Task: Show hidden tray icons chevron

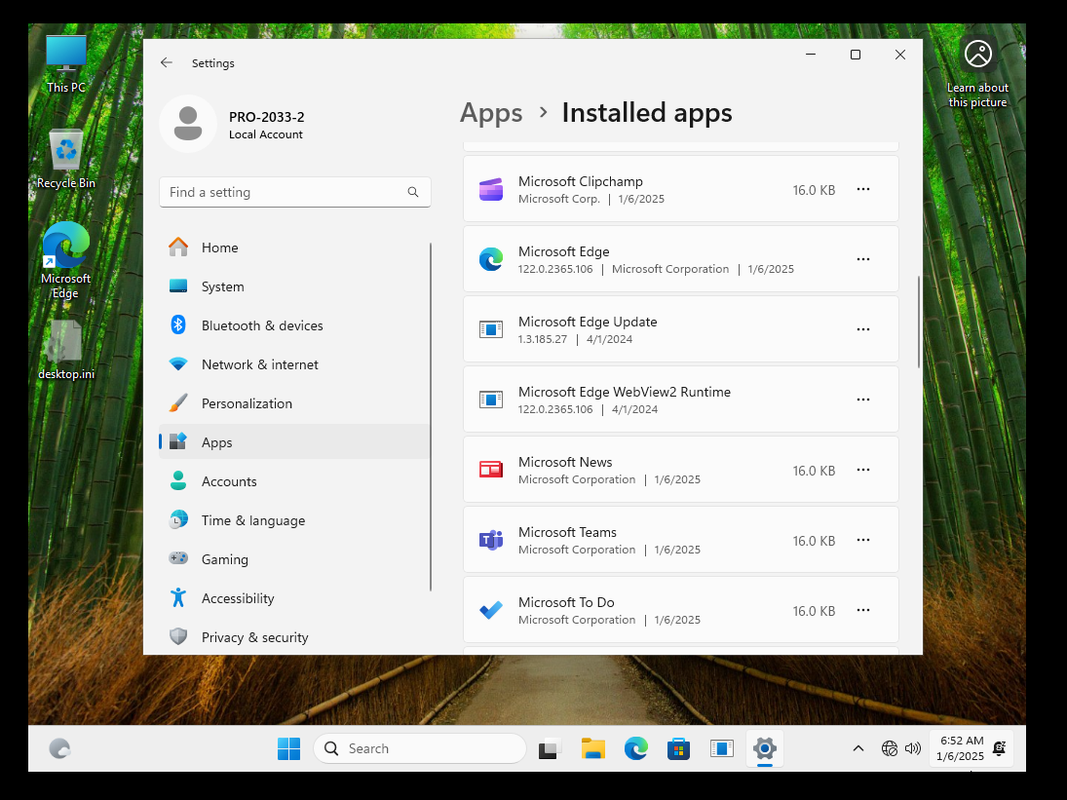Action: pyautogui.click(x=858, y=748)
